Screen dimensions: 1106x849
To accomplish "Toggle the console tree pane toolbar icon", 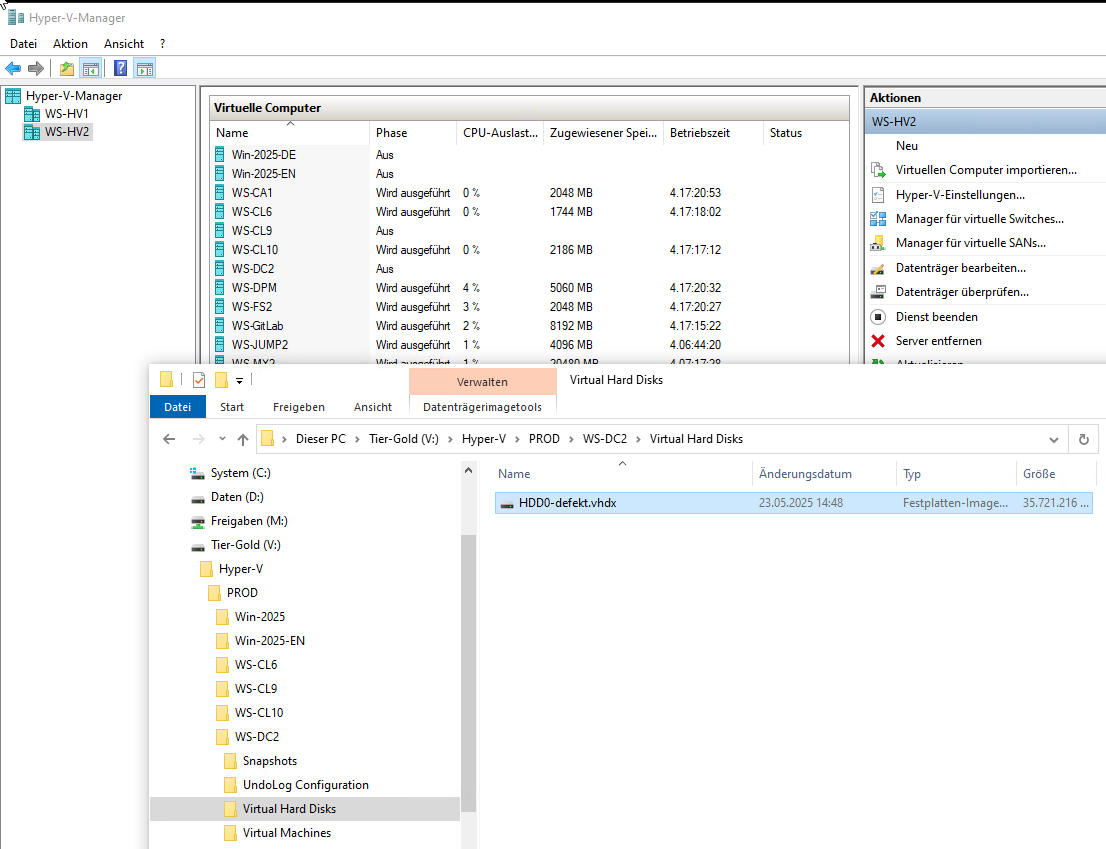I will tap(90, 68).
